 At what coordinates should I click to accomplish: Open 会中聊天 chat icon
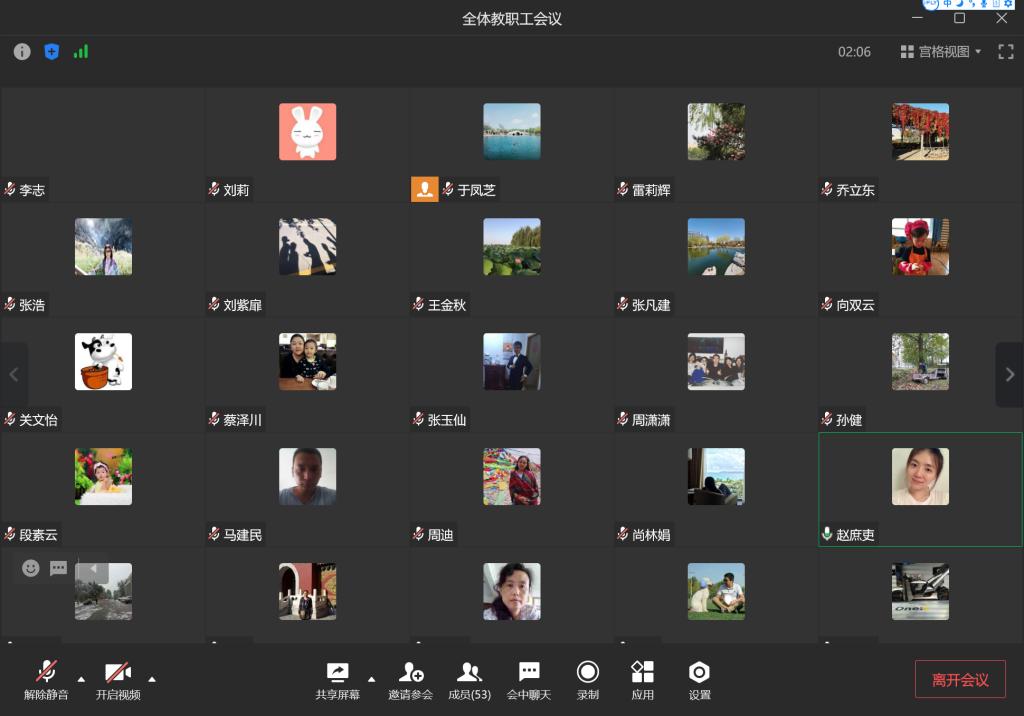529,679
